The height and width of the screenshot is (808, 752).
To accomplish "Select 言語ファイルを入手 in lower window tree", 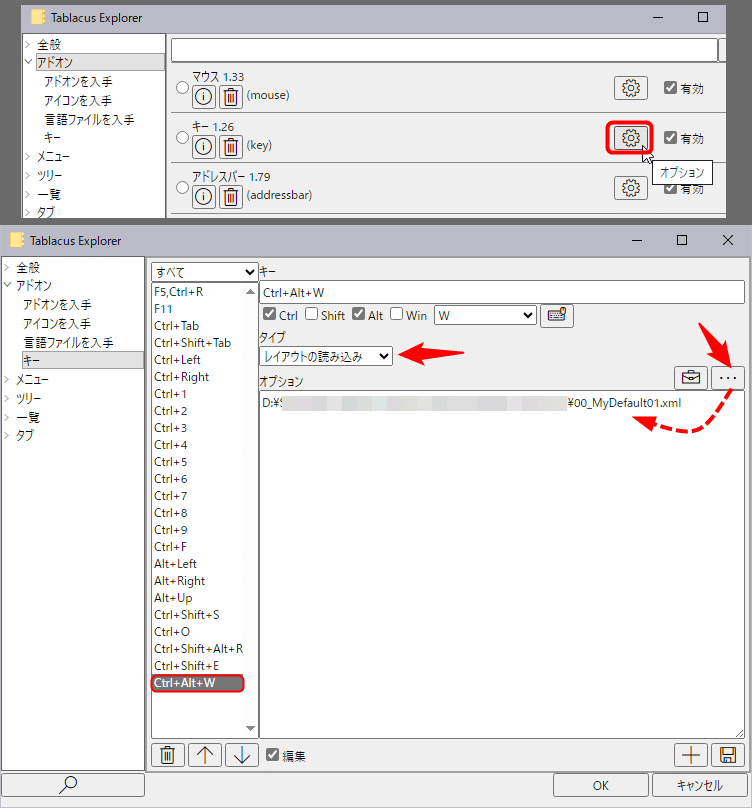I will coord(69,343).
